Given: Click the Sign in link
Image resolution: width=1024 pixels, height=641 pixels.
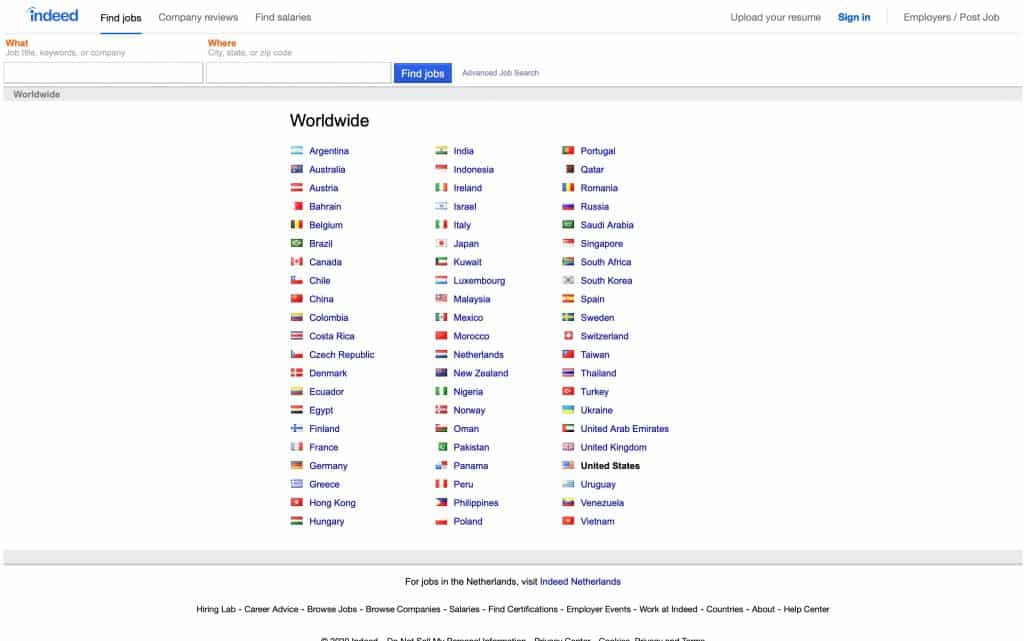Looking at the screenshot, I should pos(853,17).
